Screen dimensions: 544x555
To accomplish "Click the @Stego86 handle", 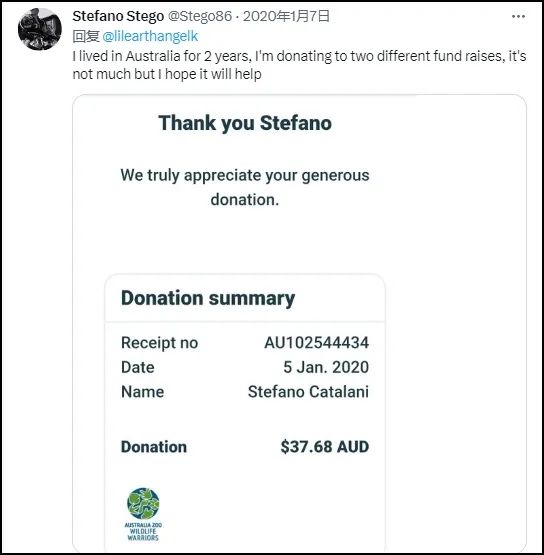I will pyautogui.click(x=200, y=16).
